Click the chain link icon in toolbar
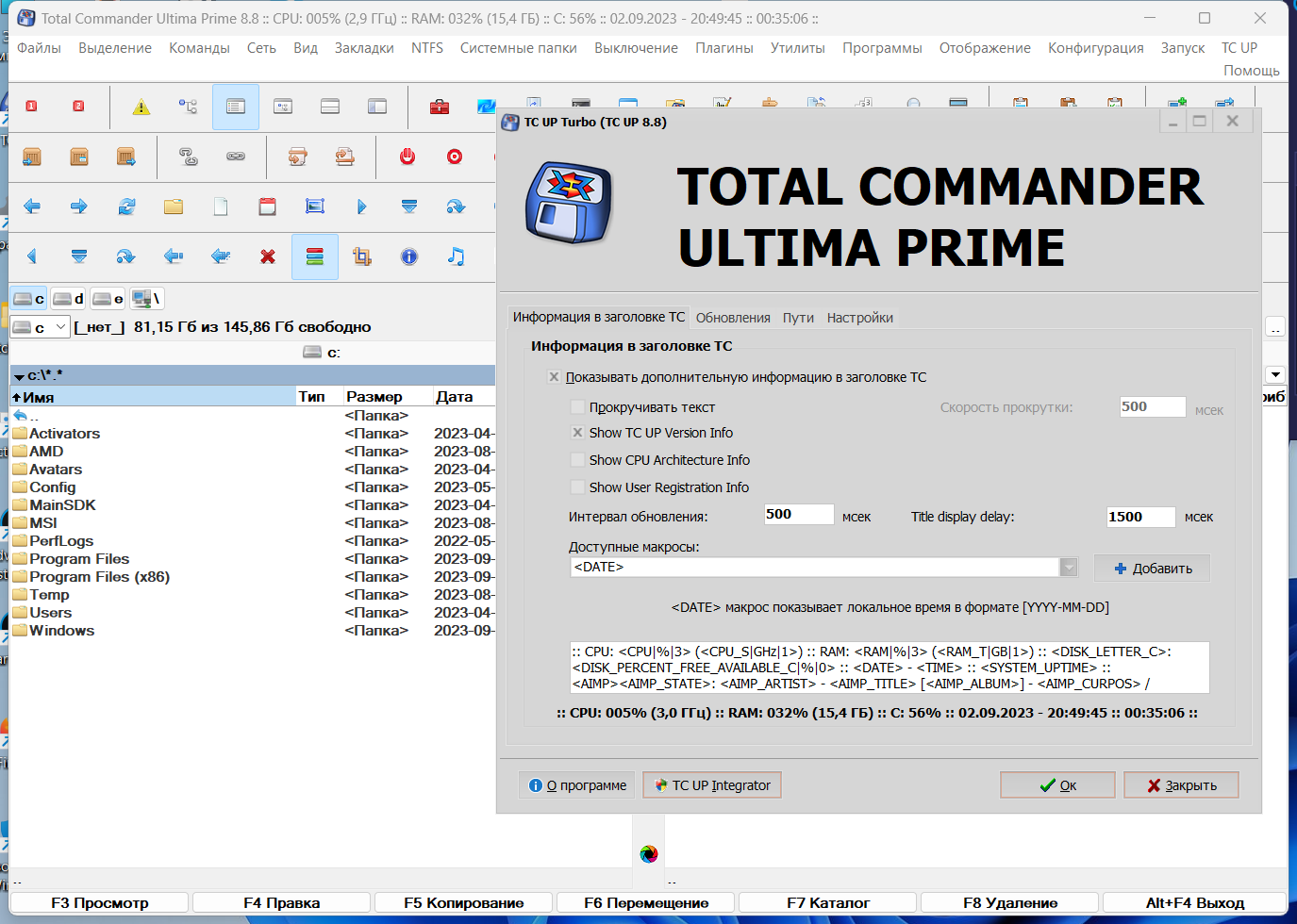The height and width of the screenshot is (924, 1297). tap(236, 157)
